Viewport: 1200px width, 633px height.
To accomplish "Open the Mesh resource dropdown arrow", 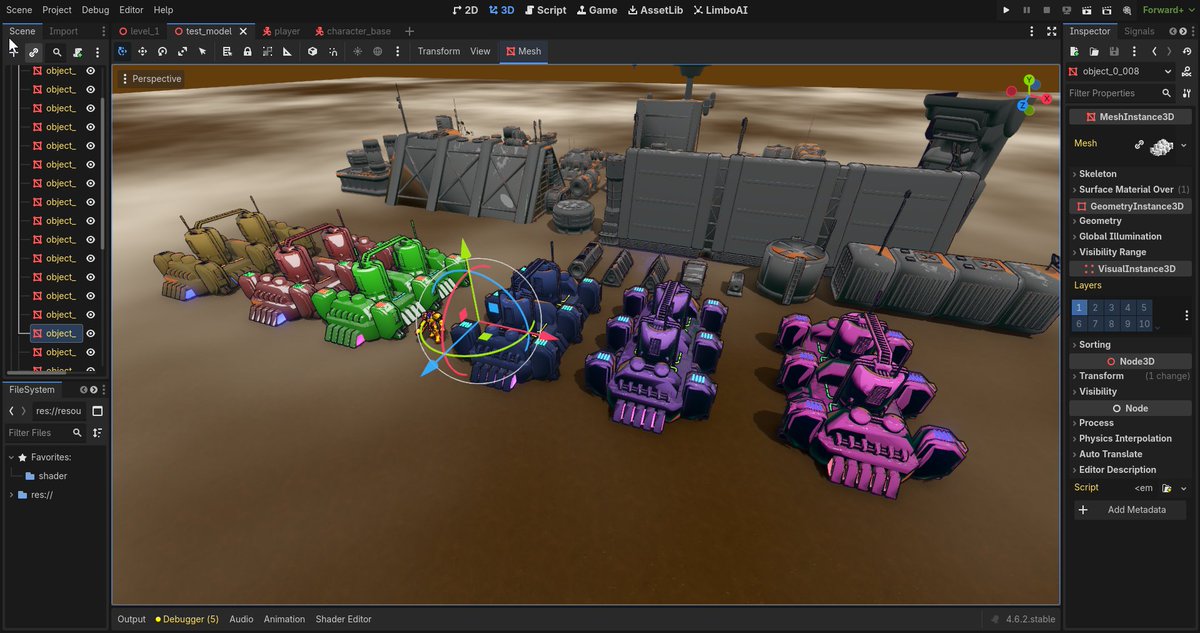I will (1184, 145).
